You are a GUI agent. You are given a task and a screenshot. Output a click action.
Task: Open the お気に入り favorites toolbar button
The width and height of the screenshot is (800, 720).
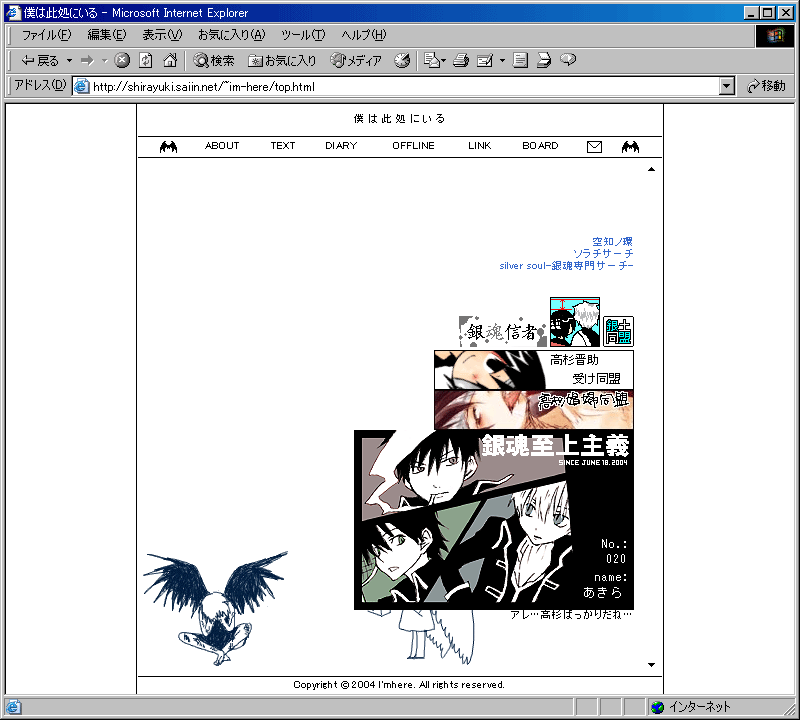pyautogui.click(x=282, y=61)
